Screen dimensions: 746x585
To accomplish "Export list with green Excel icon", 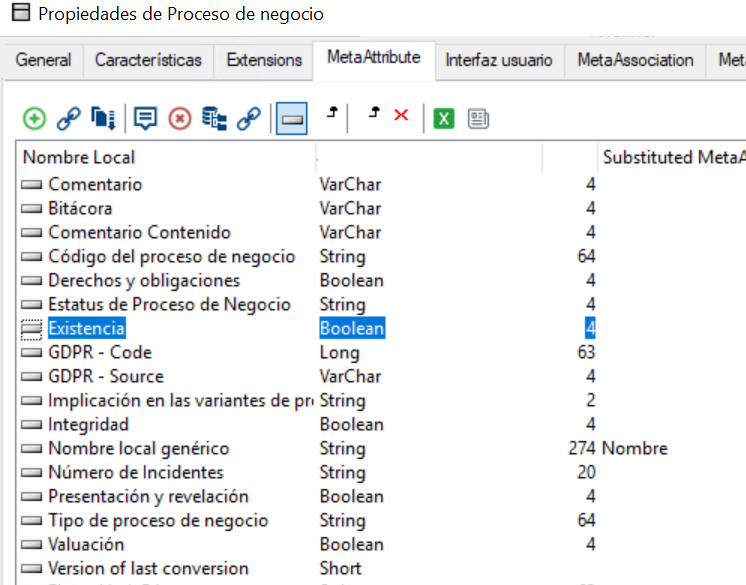I will tap(444, 118).
